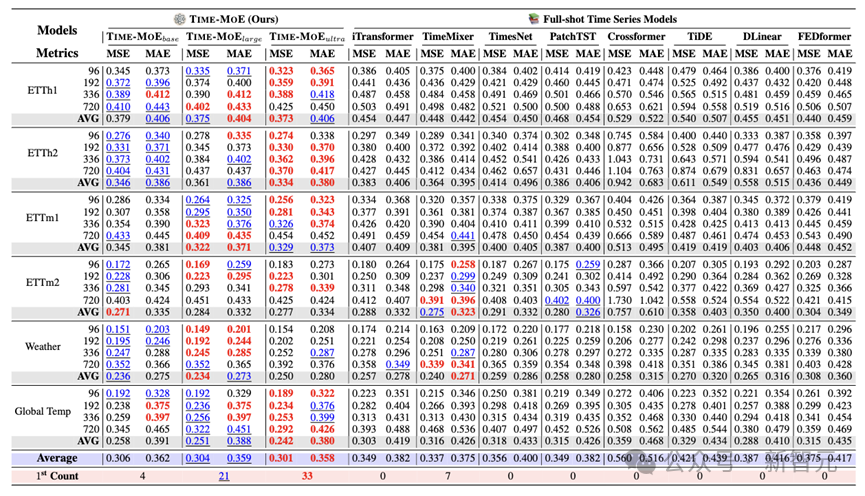Click the Crossformer column header

pyautogui.click(x=634, y=36)
